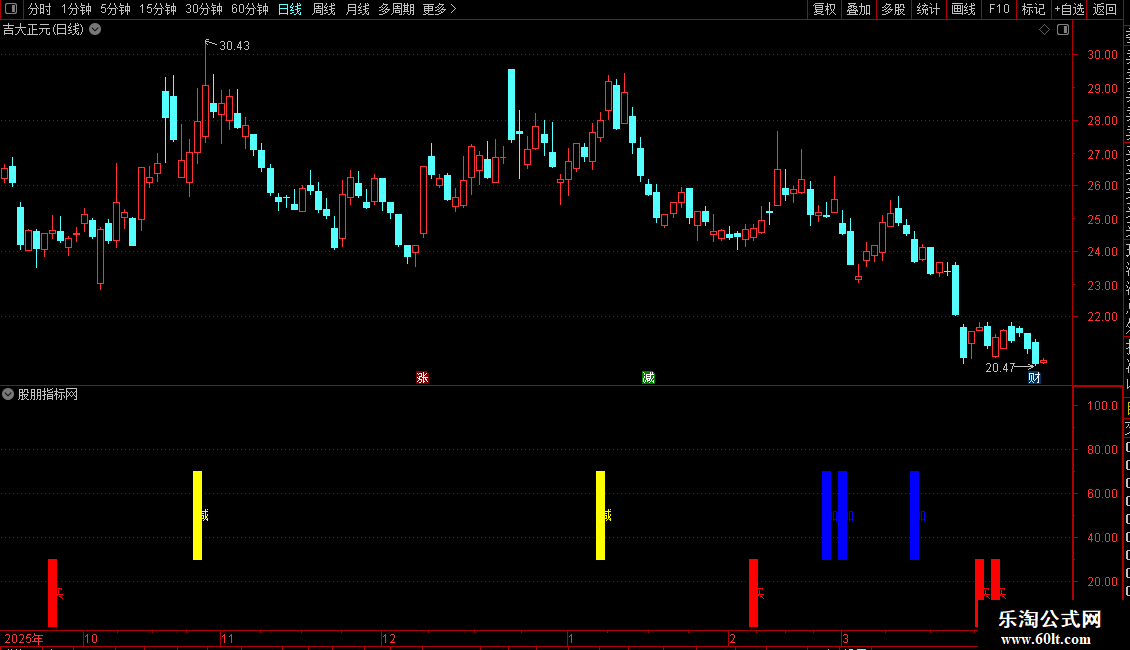Select the 日线 daily chart tab
This screenshot has height=650, width=1130.
290,9
